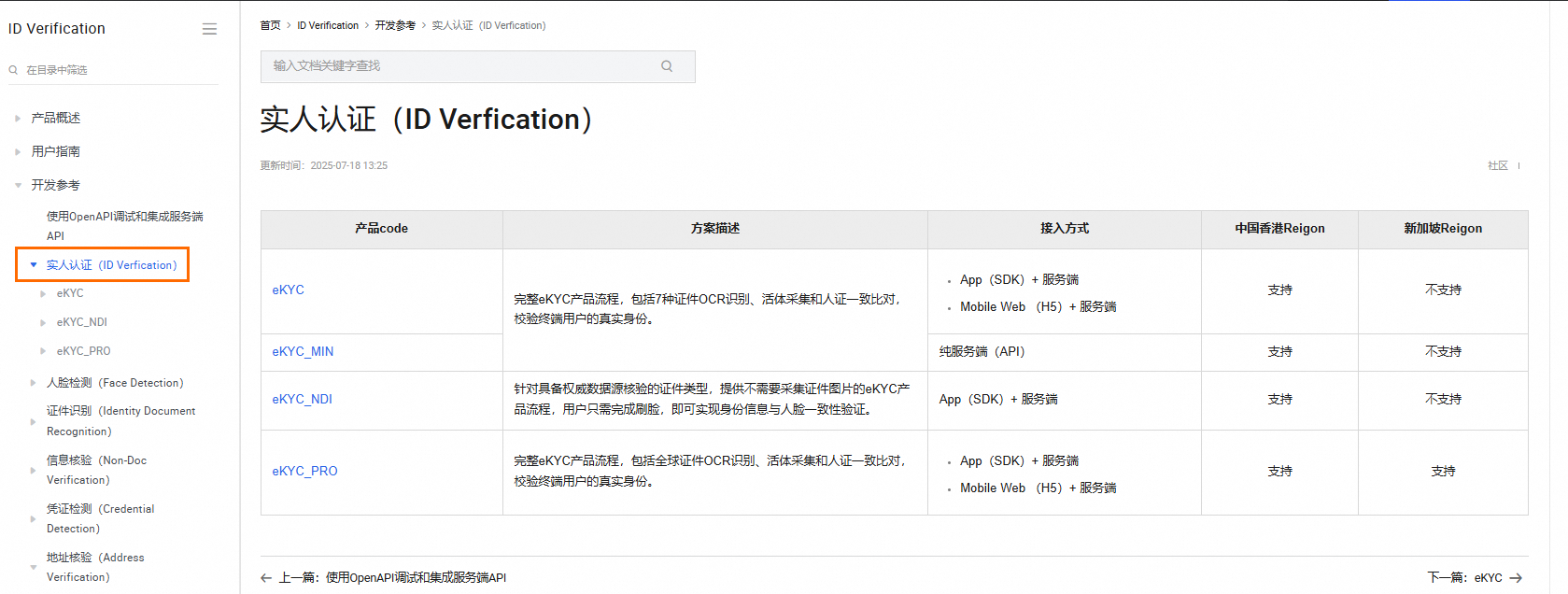This screenshot has height=594, width=1568.
Task: Click the magnifier icon in the document search box
Action: (x=667, y=66)
